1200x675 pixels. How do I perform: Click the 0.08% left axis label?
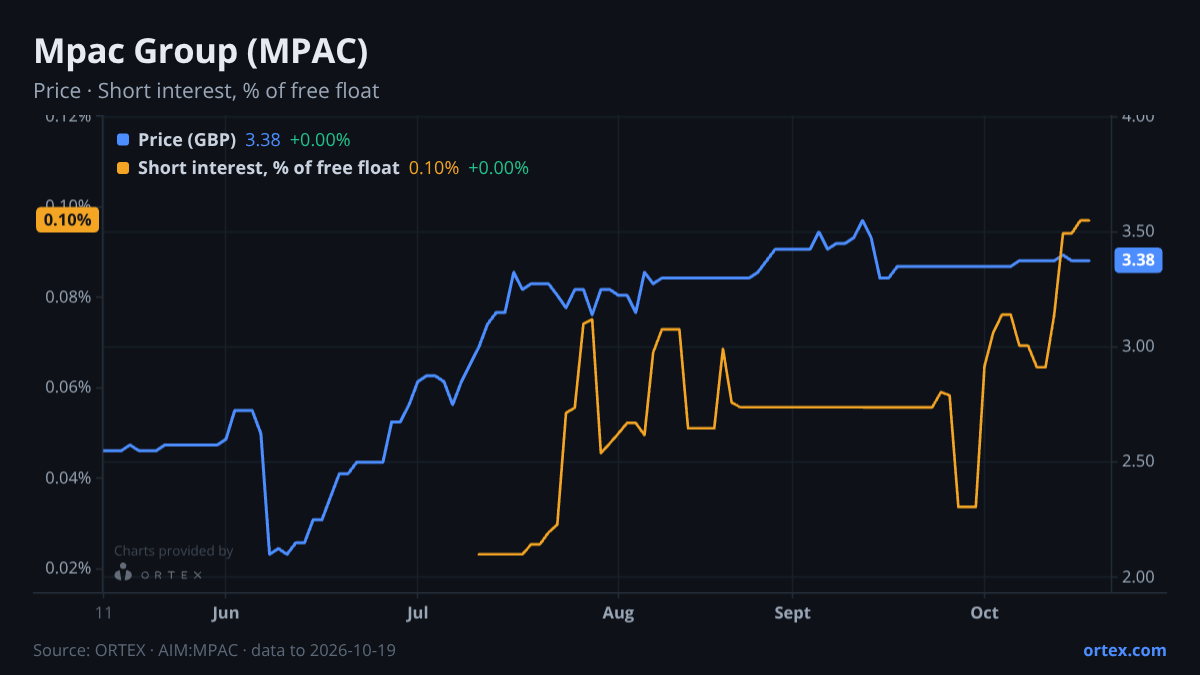[67, 297]
